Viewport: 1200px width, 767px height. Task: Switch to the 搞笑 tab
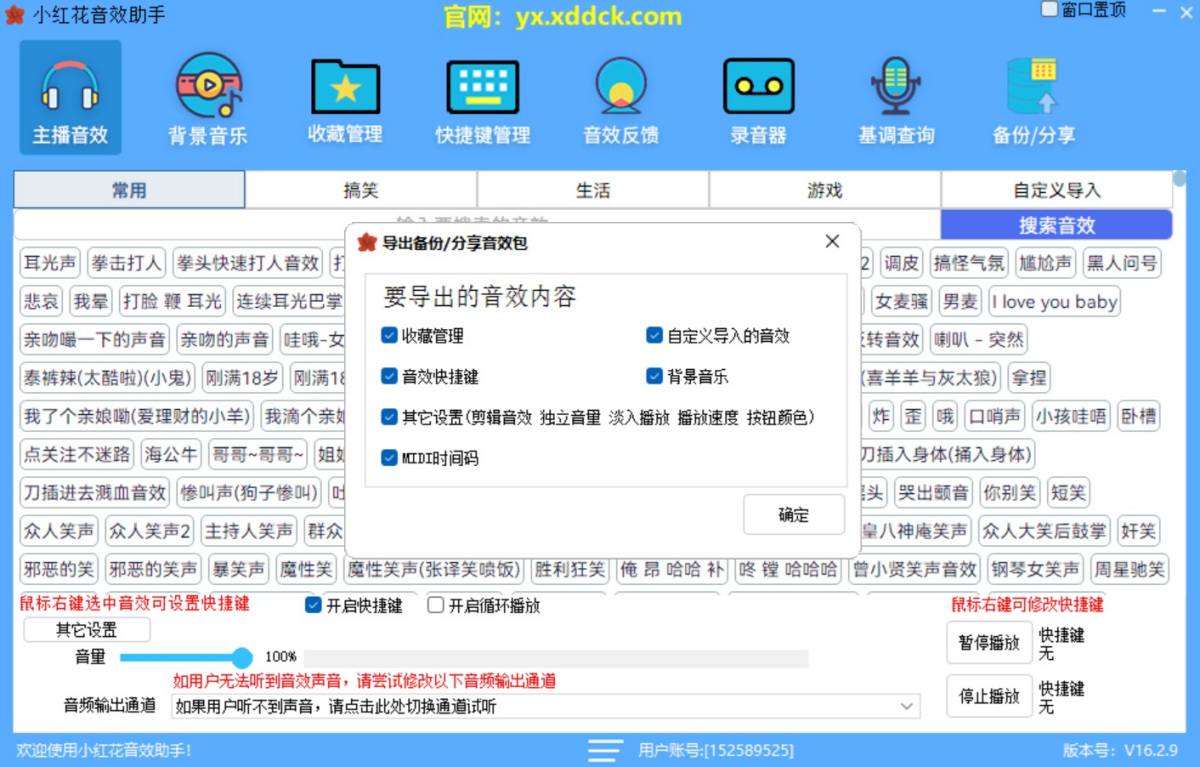click(361, 189)
